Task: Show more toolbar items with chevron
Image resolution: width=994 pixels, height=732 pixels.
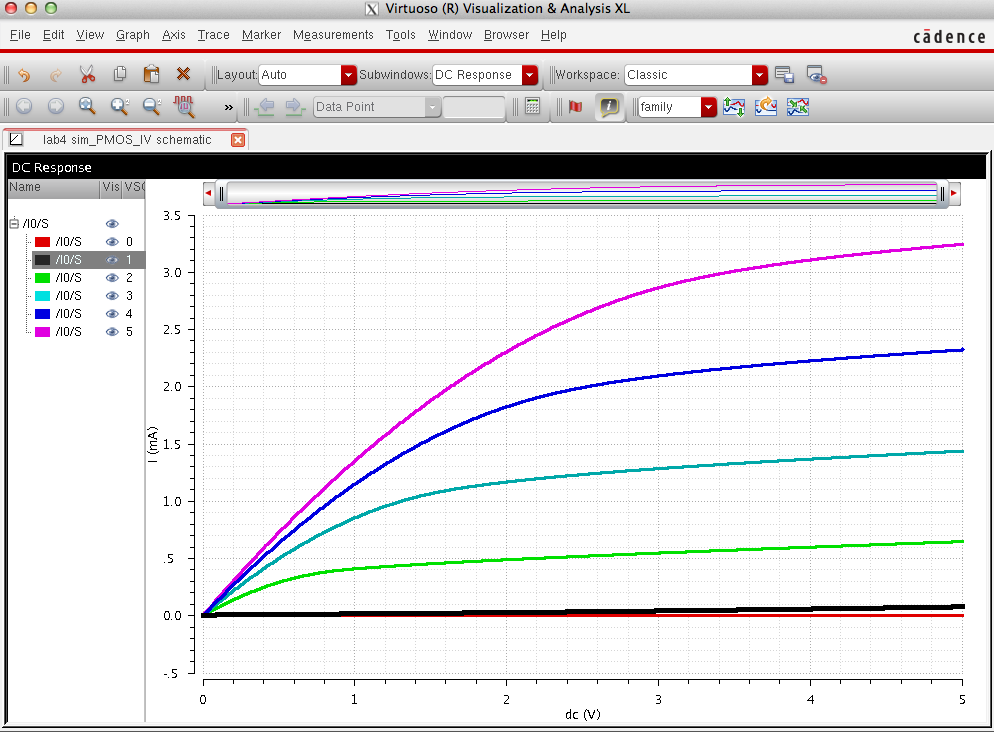Action: 229,107
